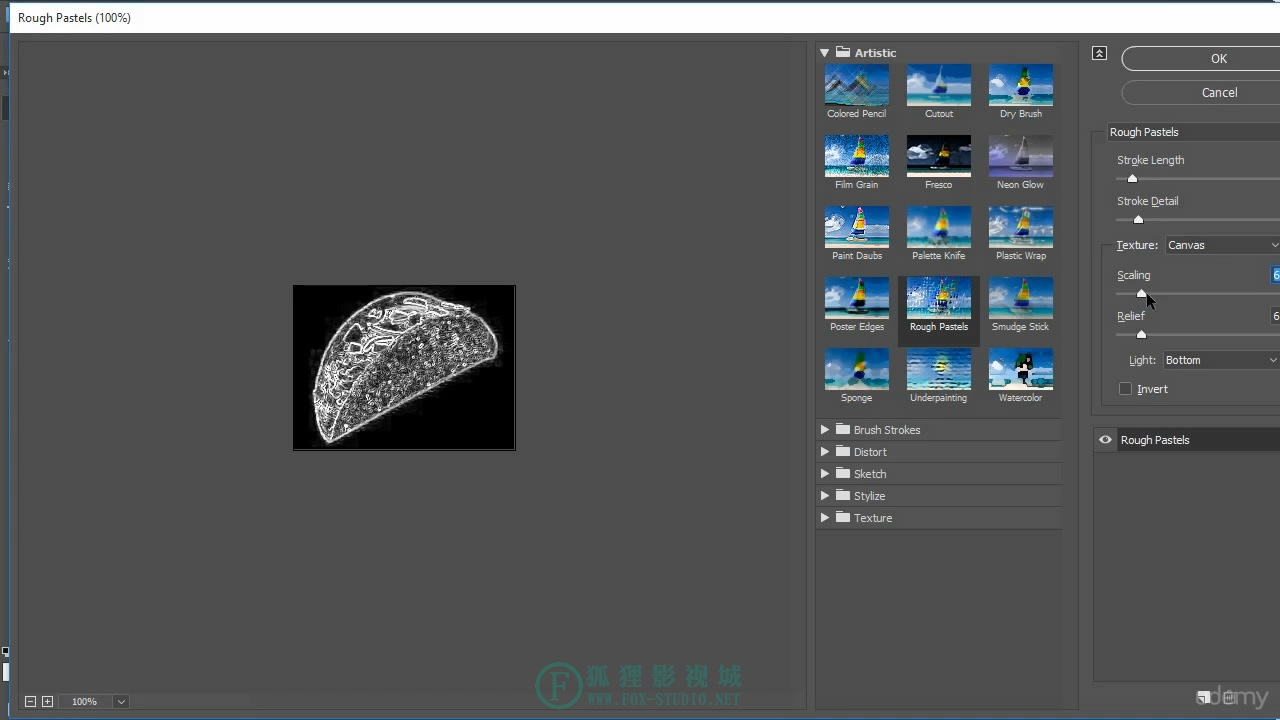The image size is (1280, 720).
Task: Click the zoom in plus button
Action: (x=47, y=702)
